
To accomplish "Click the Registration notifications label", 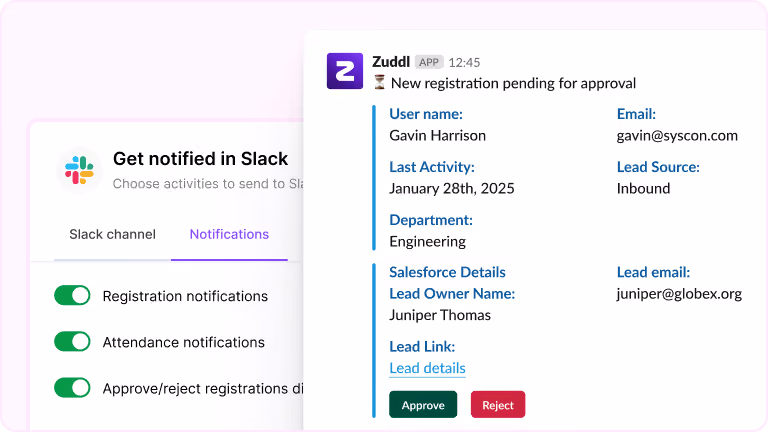I will 185,296.
